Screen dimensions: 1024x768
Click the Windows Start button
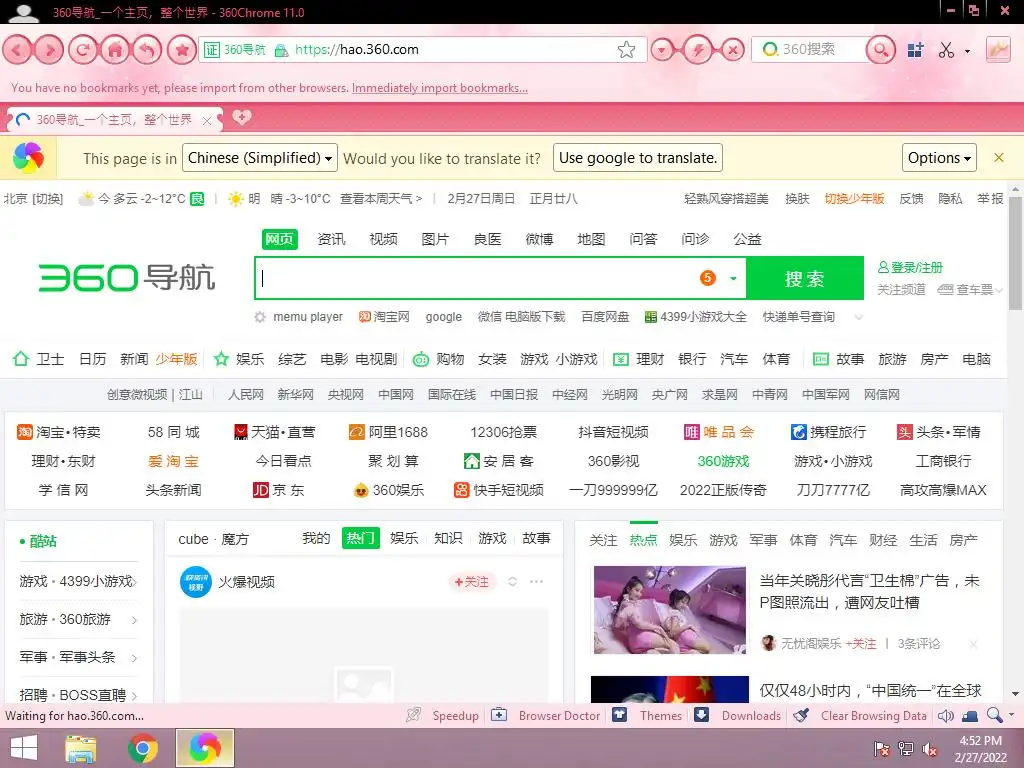(24, 748)
